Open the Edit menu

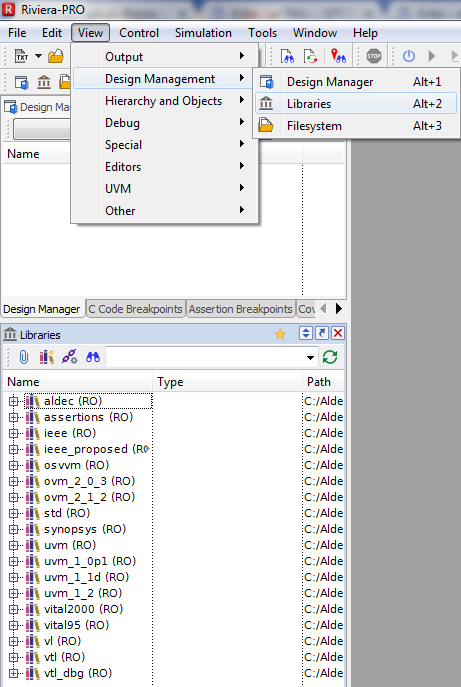click(x=52, y=33)
